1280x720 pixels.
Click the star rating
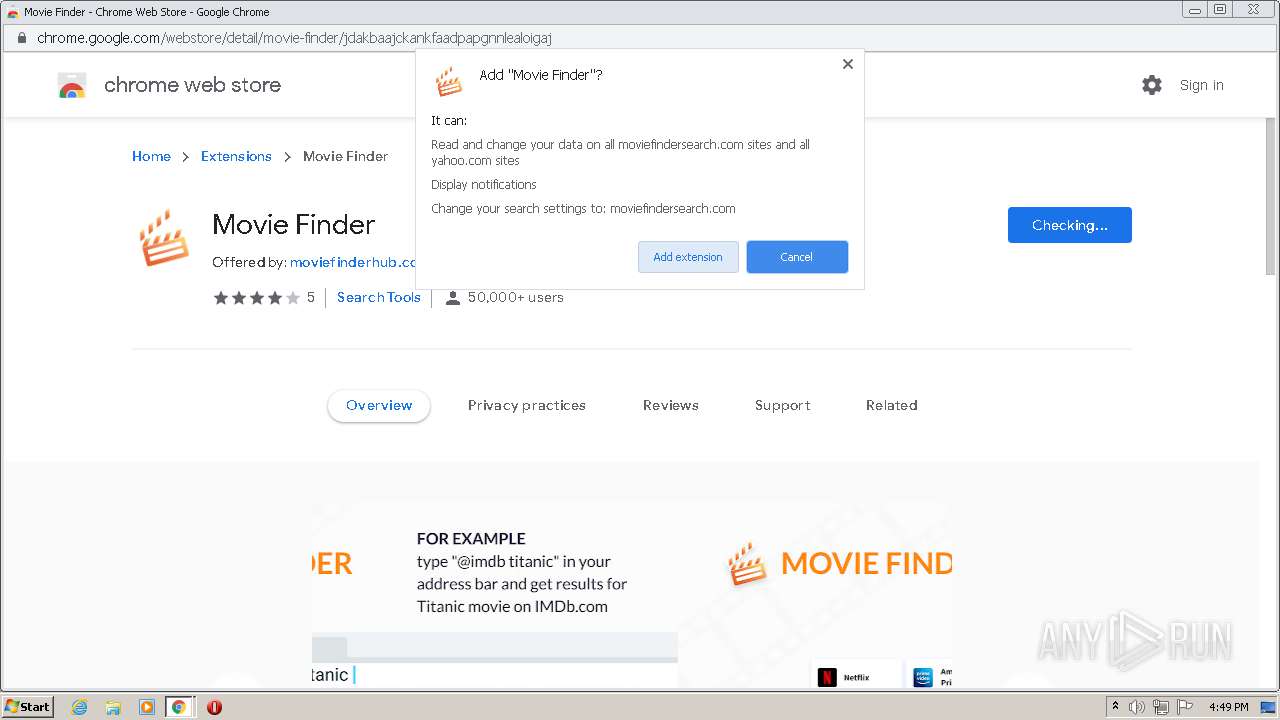tap(256, 297)
